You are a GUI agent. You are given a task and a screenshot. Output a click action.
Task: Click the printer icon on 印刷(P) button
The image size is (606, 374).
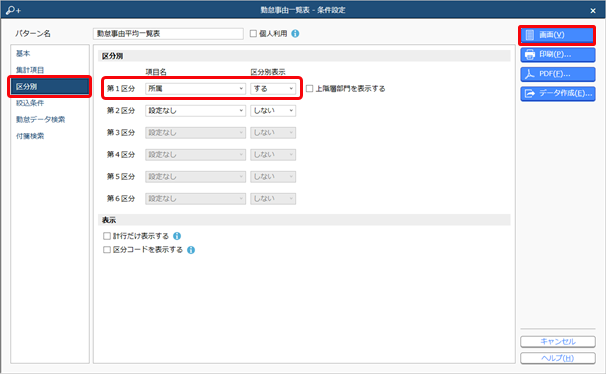point(530,54)
